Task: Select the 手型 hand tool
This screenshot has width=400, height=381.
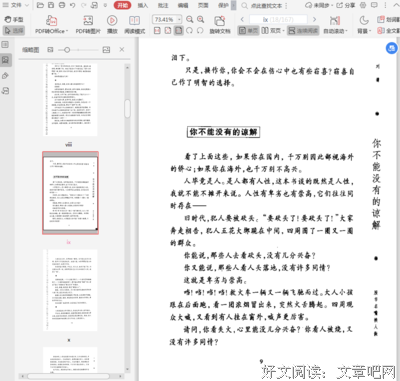Action: point(14,19)
